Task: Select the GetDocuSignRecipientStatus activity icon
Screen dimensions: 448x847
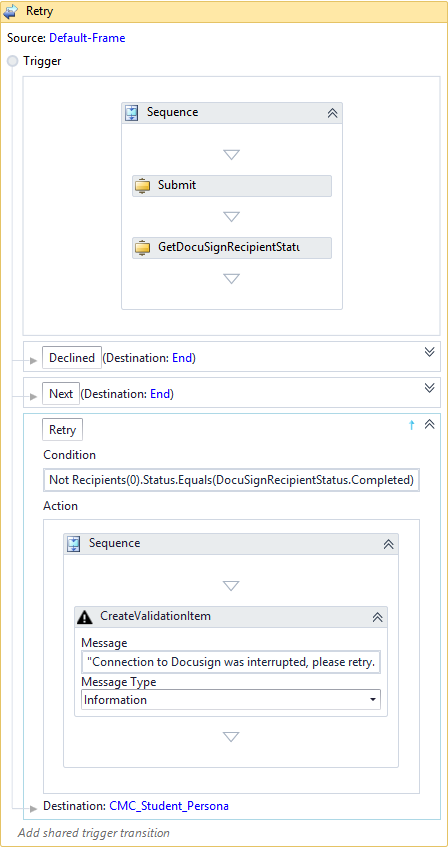Action: pos(142,248)
